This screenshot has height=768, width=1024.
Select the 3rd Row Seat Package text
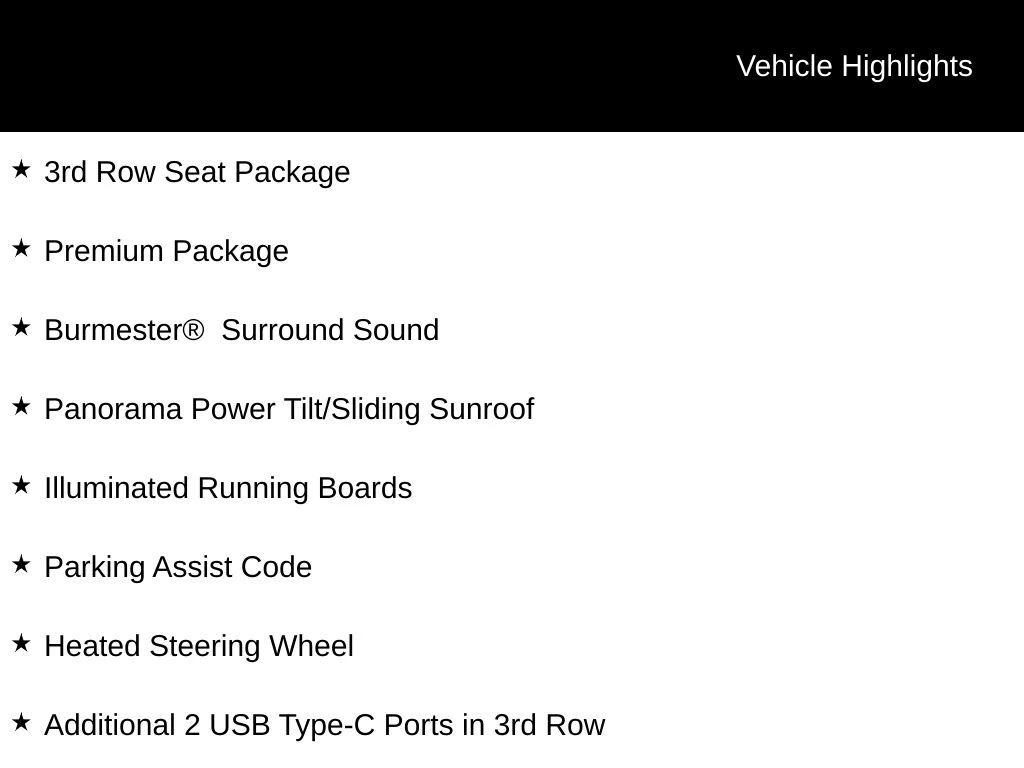click(197, 173)
